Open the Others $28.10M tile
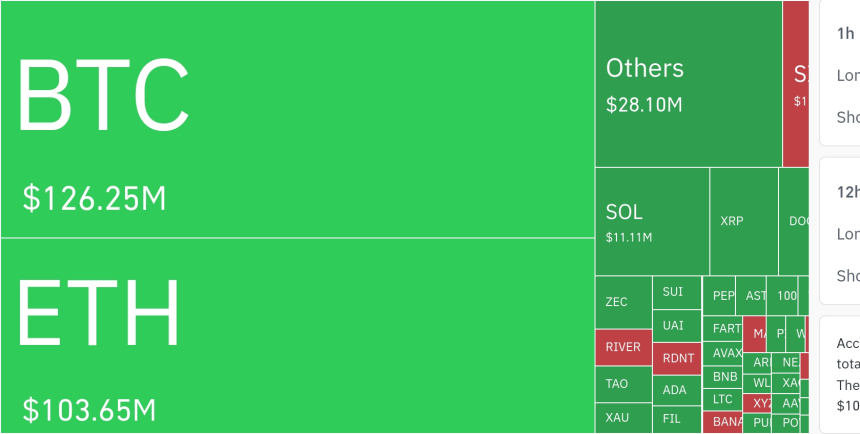The image size is (860, 434). tap(688, 84)
